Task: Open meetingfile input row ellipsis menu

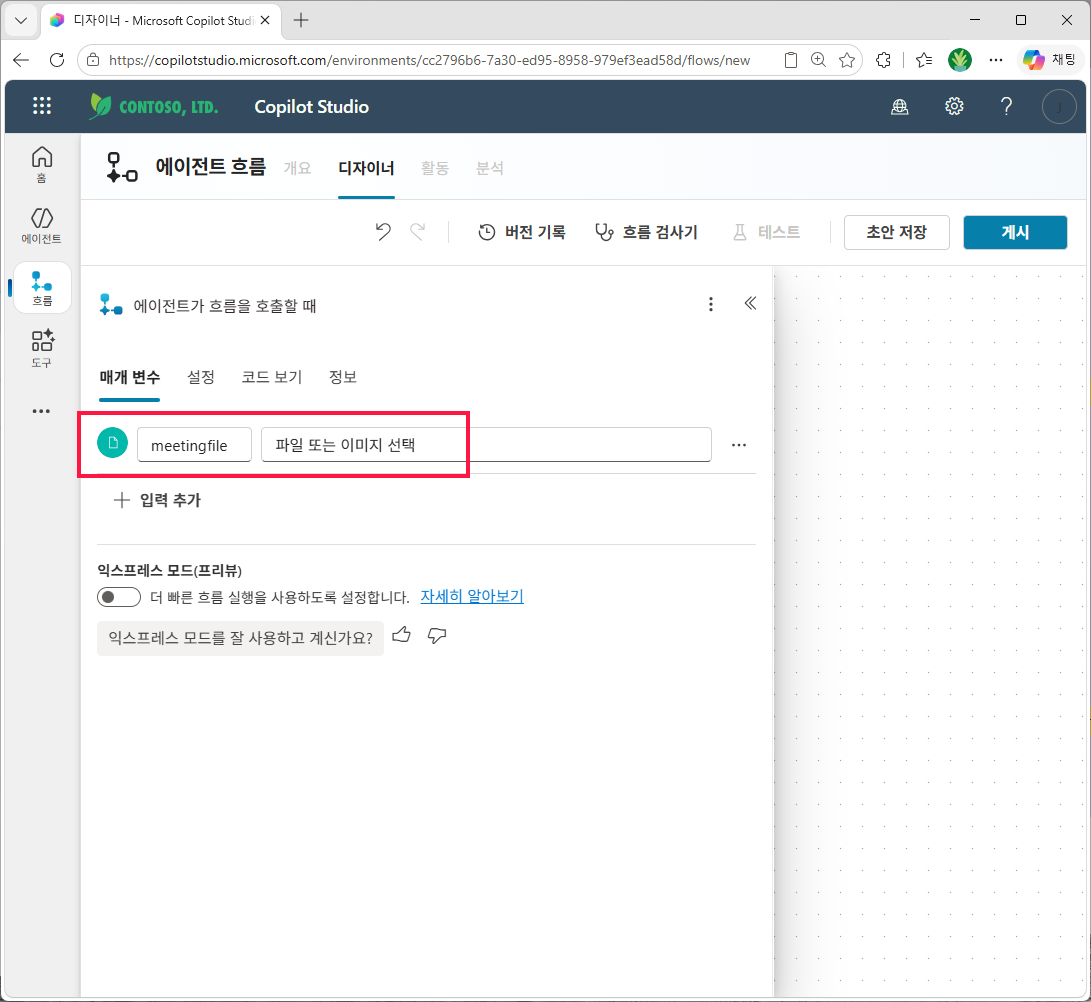Action: pos(739,445)
